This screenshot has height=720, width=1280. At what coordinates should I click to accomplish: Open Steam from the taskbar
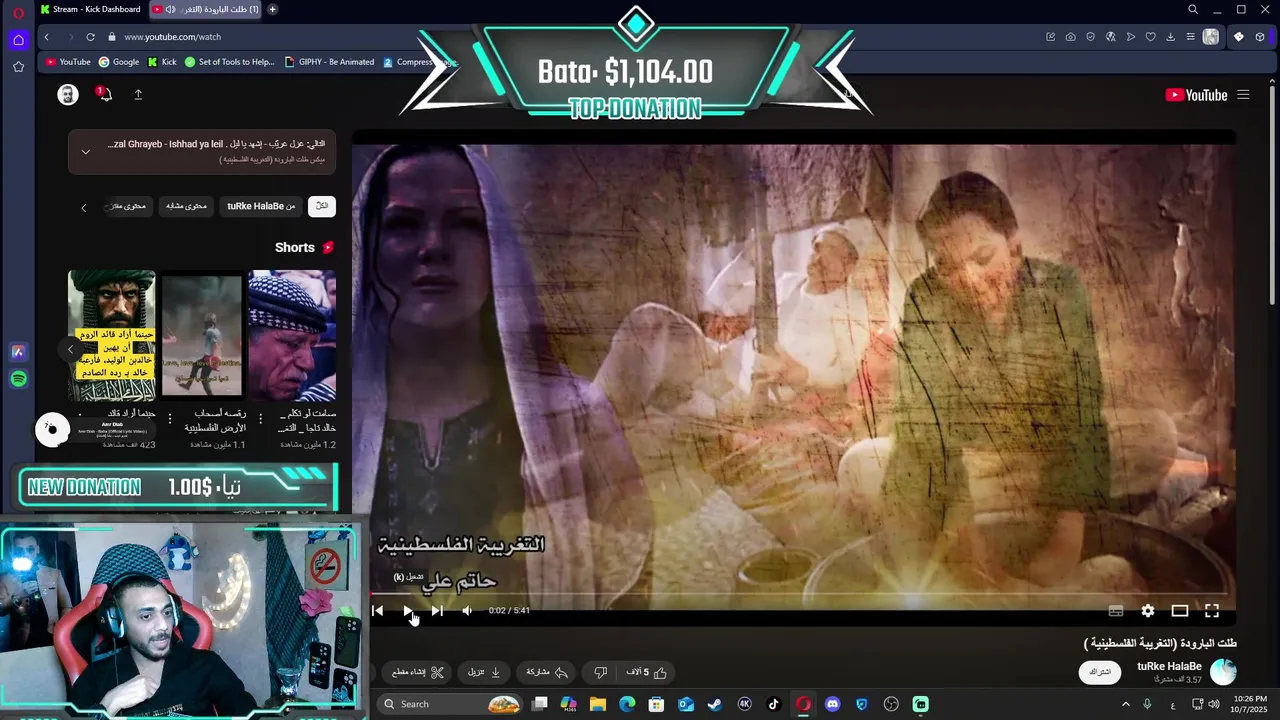pos(715,704)
